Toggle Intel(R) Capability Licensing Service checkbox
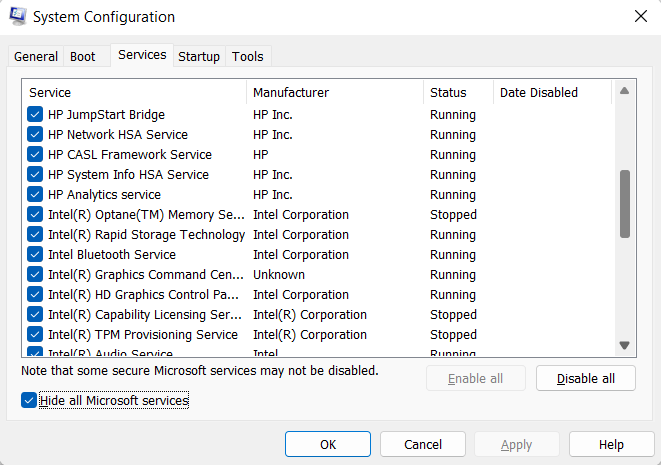661x465 pixels. pyautogui.click(x=35, y=314)
